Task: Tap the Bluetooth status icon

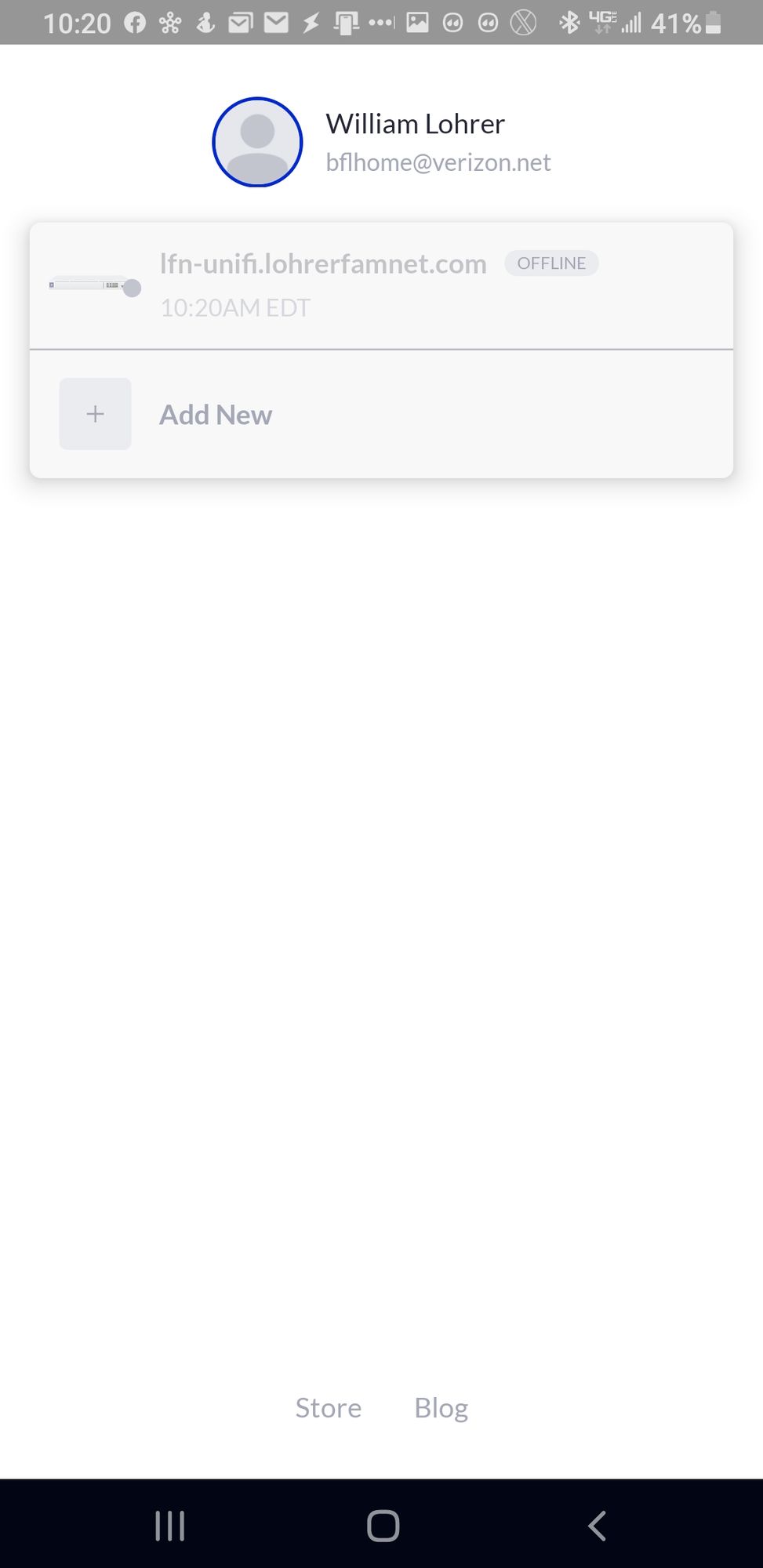Action: click(x=569, y=23)
